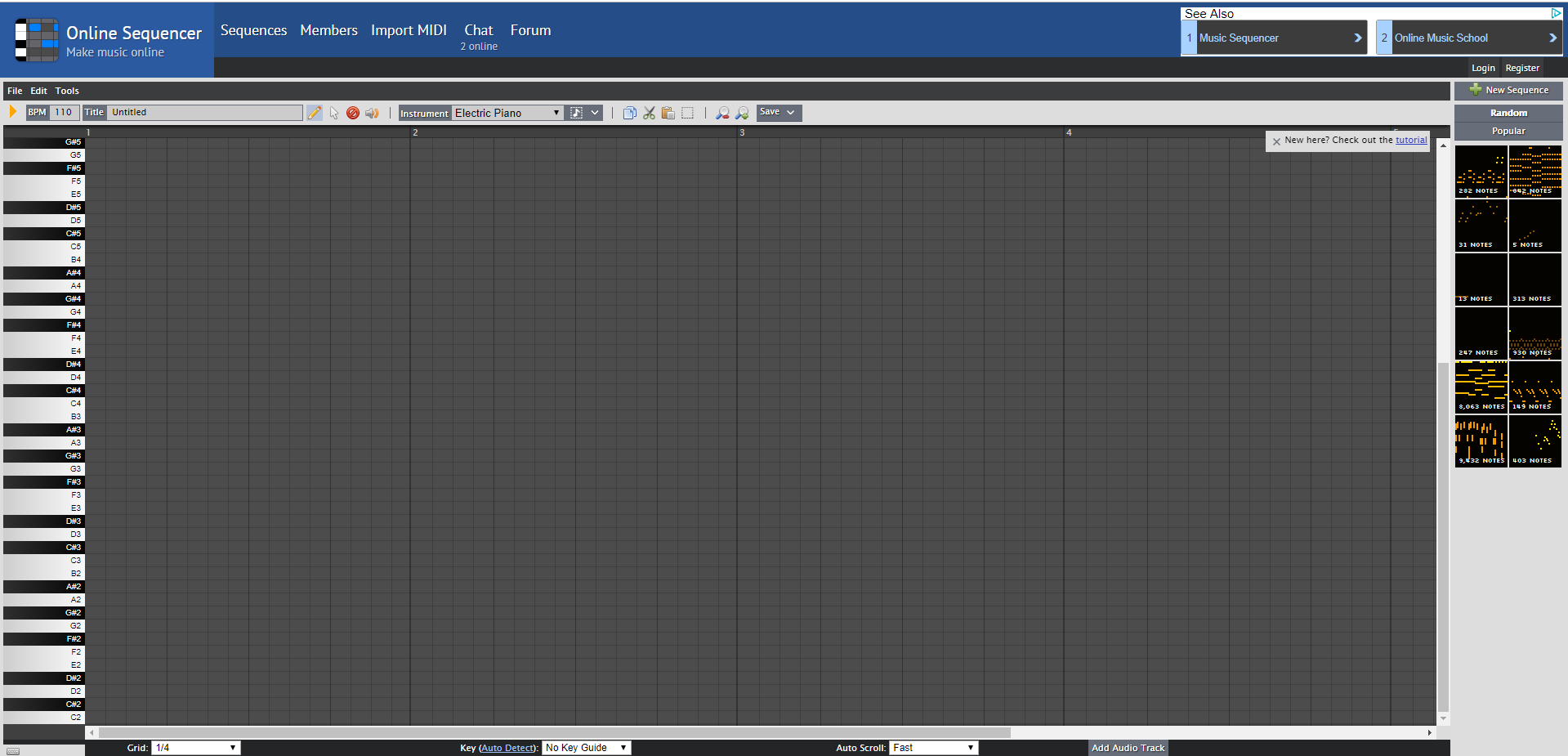Screen dimensions: 1568x756
Task: Choose the red erase tool
Action: (353, 113)
